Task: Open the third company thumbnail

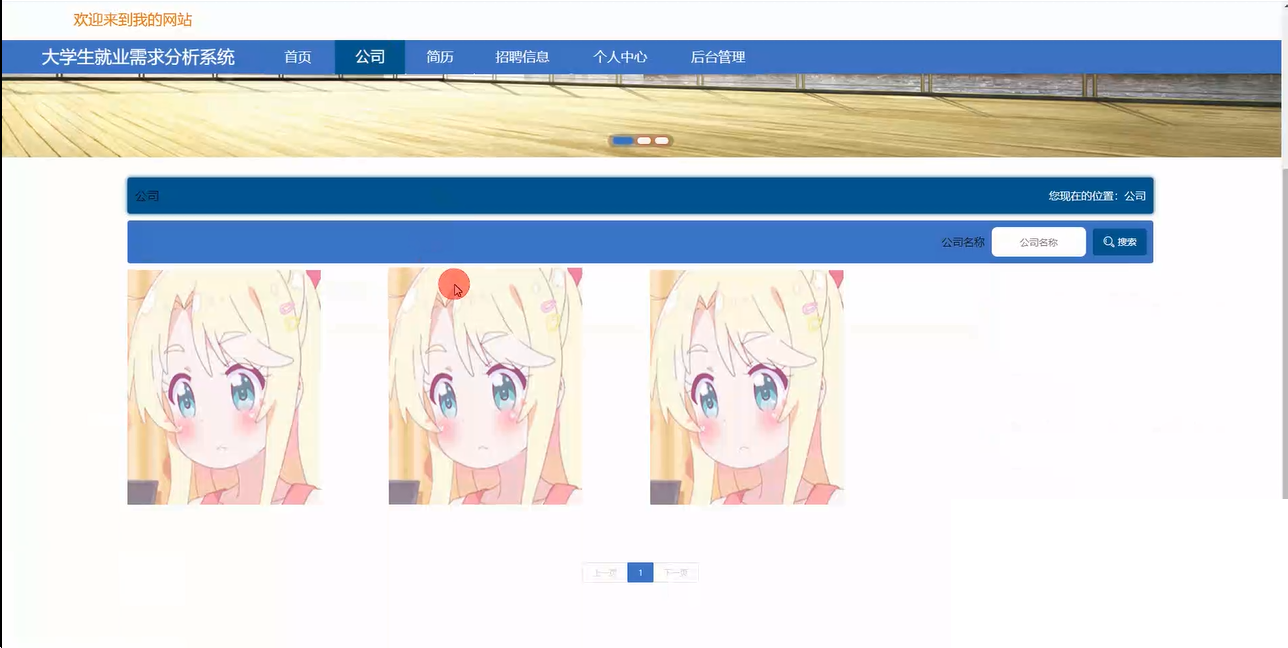Action: [x=747, y=387]
